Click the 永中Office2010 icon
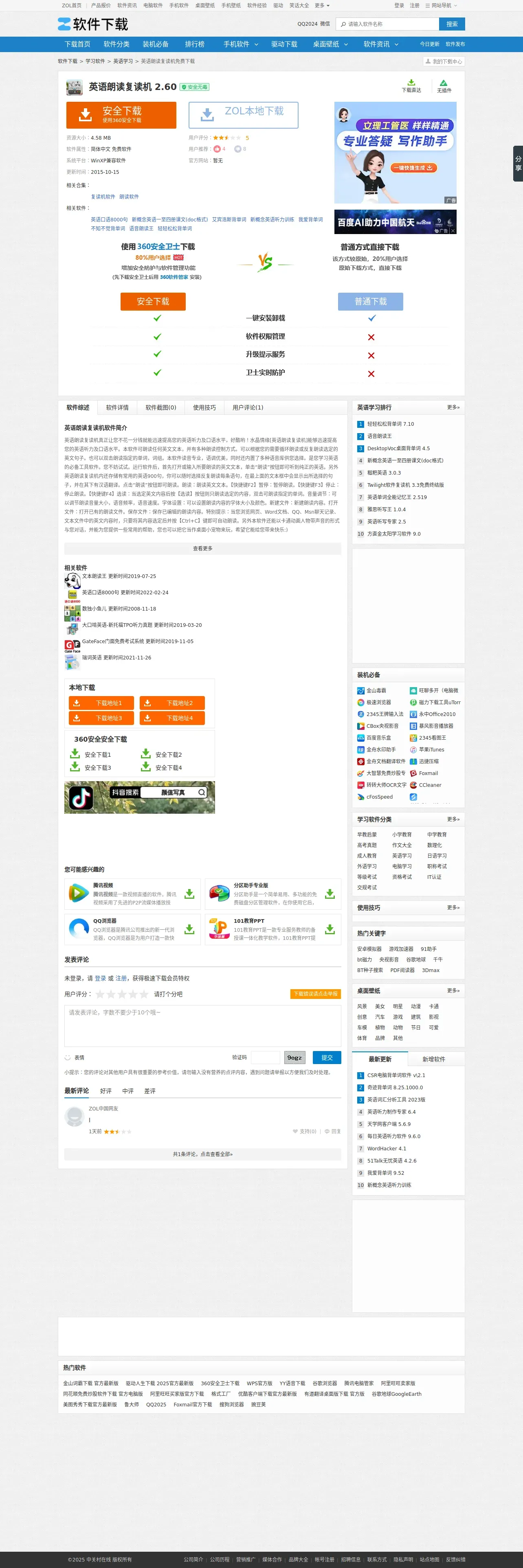The height and width of the screenshot is (1568, 523). [413, 714]
